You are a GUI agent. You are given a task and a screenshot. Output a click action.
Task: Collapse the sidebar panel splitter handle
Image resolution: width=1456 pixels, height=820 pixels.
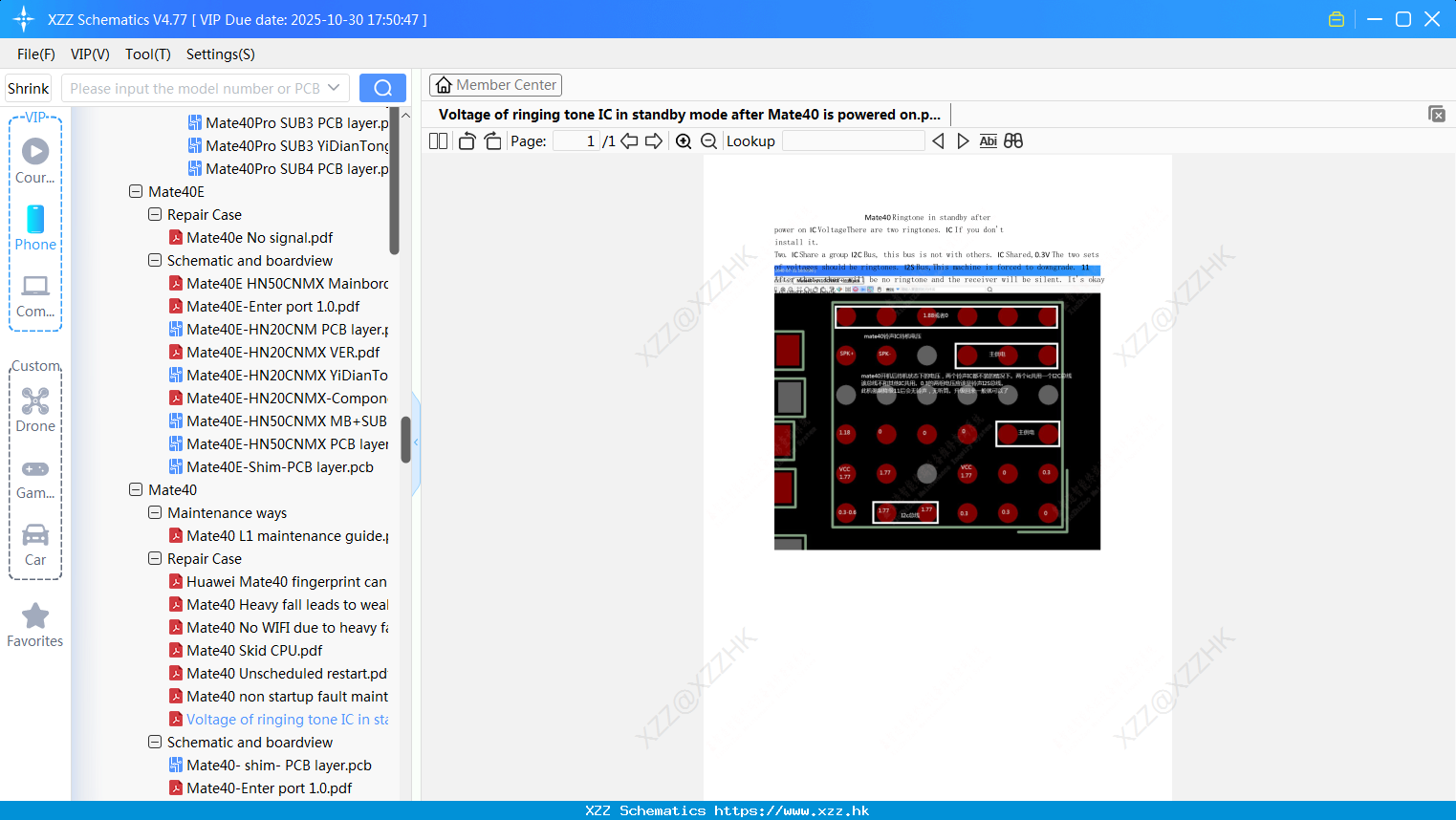(x=416, y=442)
